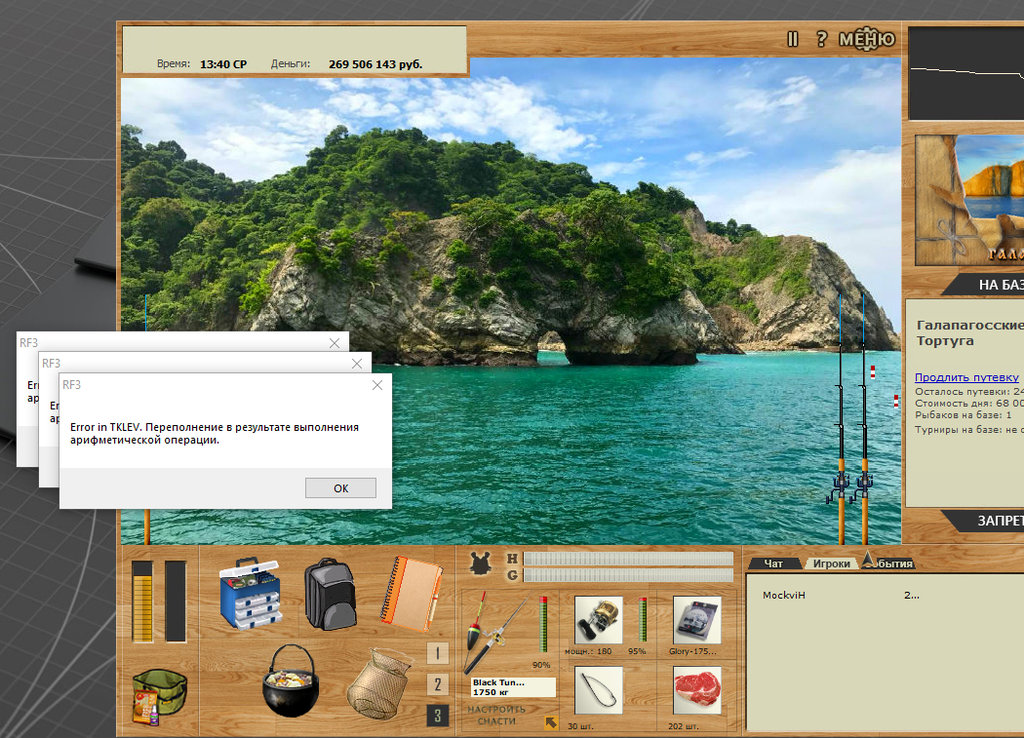The width and height of the screenshot is (1024, 738).
Task: Open the fish keep net
Action: [380, 683]
